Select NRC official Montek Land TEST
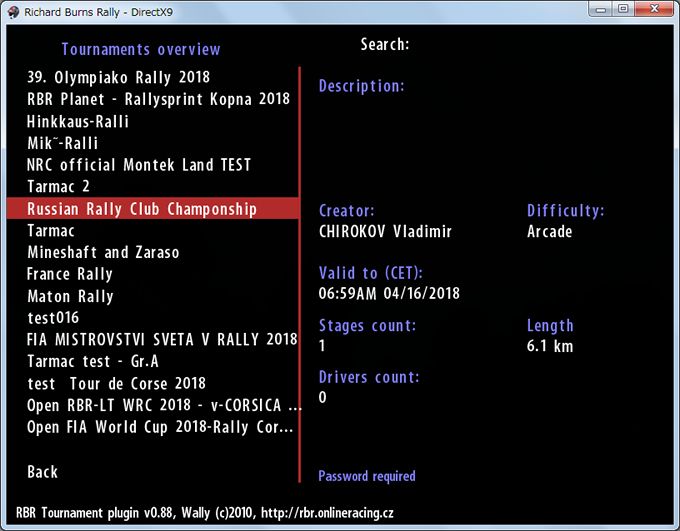The image size is (680, 531). [x=139, y=165]
